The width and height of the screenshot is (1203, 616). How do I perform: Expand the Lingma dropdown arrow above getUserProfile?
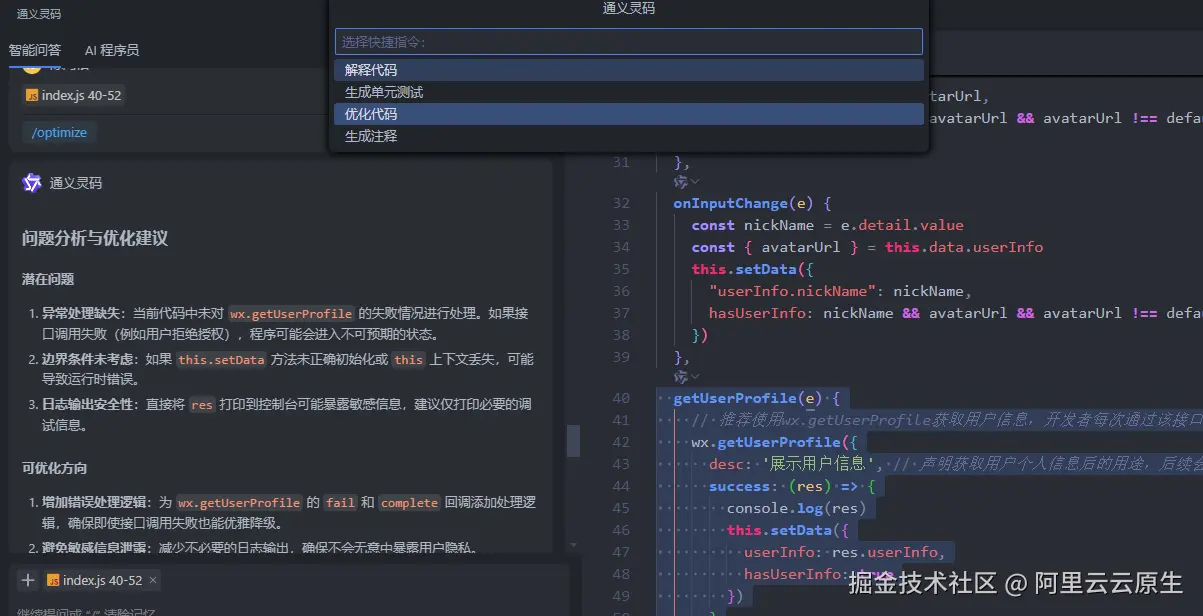[x=695, y=377]
